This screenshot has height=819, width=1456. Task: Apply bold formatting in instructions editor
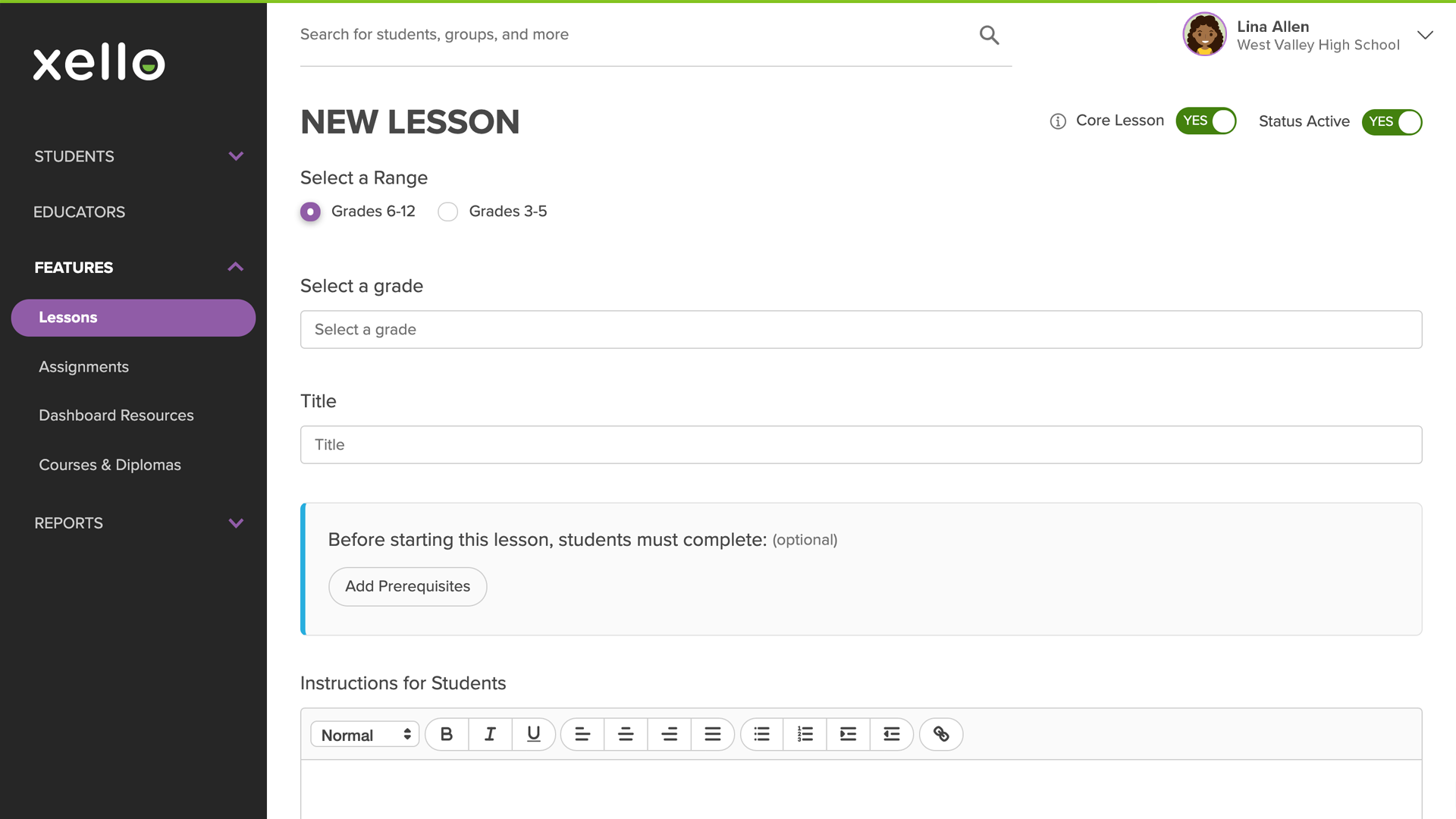(447, 734)
